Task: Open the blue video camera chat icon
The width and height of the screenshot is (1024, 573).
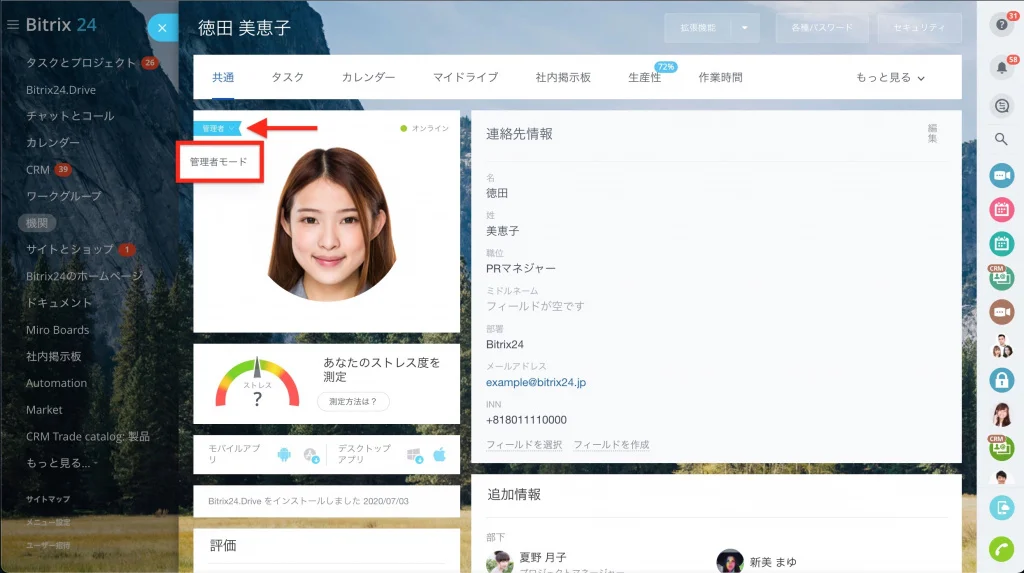Action: (x=1001, y=175)
